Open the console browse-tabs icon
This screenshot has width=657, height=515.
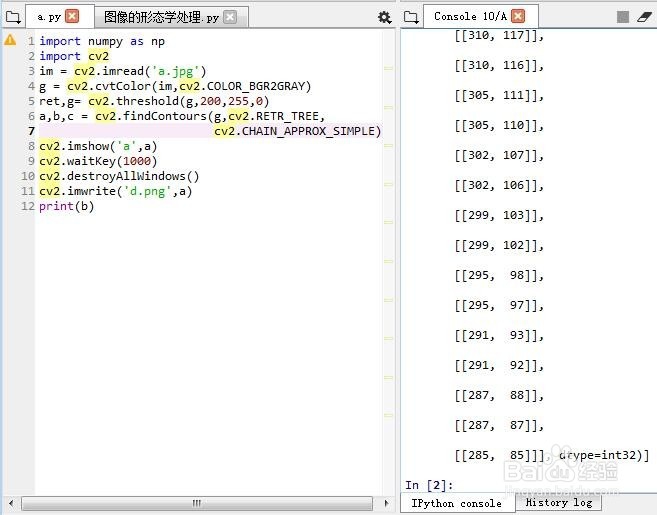pos(411,17)
